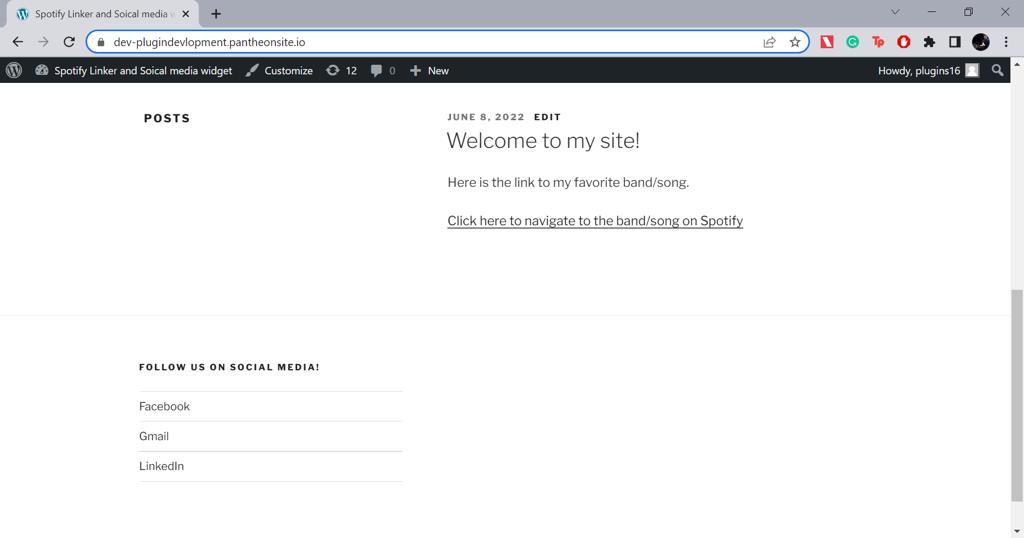Click the page vertical scrollbar thumb
Image resolution: width=1024 pixels, height=538 pixels.
click(x=1017, y=395)
